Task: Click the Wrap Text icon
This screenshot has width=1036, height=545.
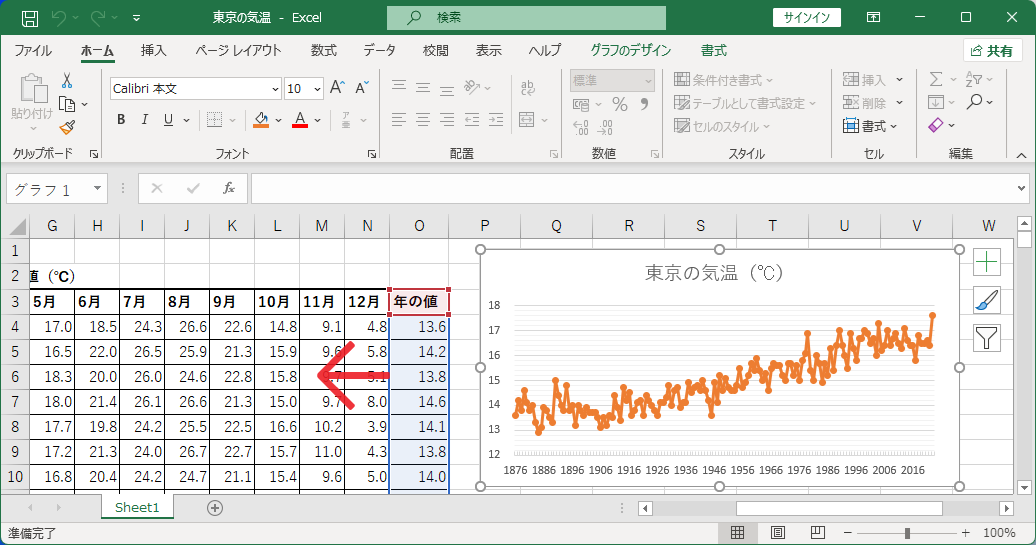Action: 528,87
